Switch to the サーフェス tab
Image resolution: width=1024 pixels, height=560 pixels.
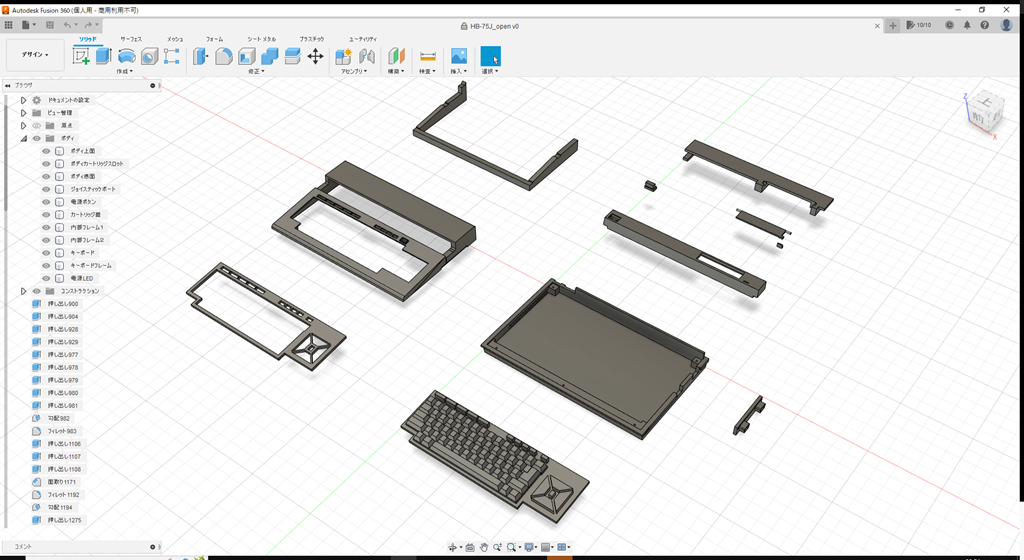[x=131, y=38]
